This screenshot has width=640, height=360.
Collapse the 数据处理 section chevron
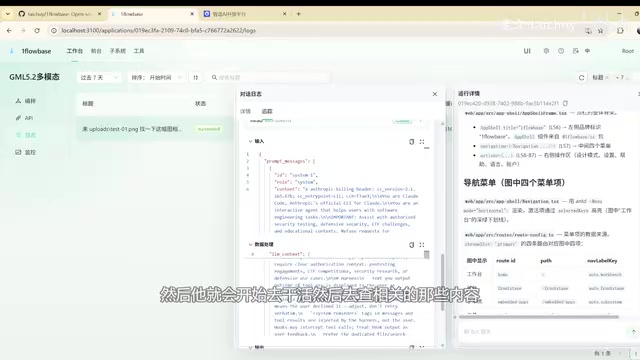tap(250, 244)
